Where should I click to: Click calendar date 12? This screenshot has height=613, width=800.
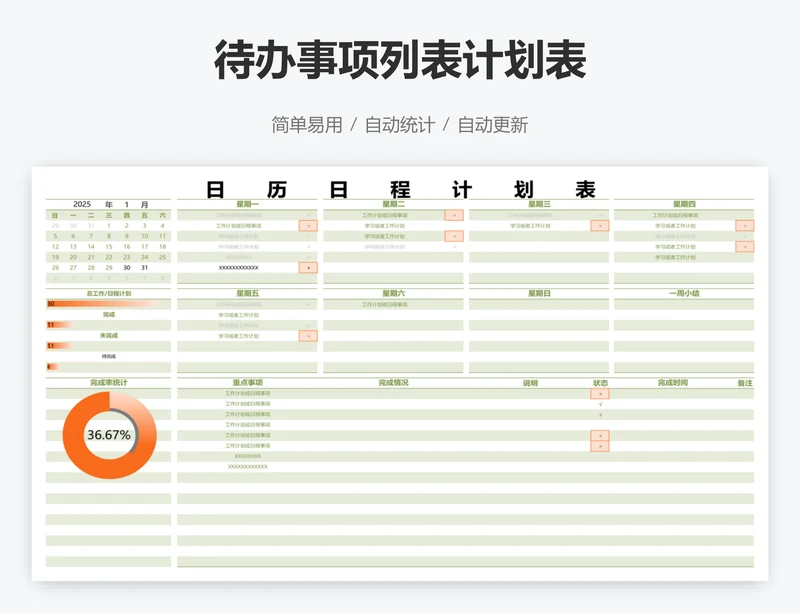[55, 247]
